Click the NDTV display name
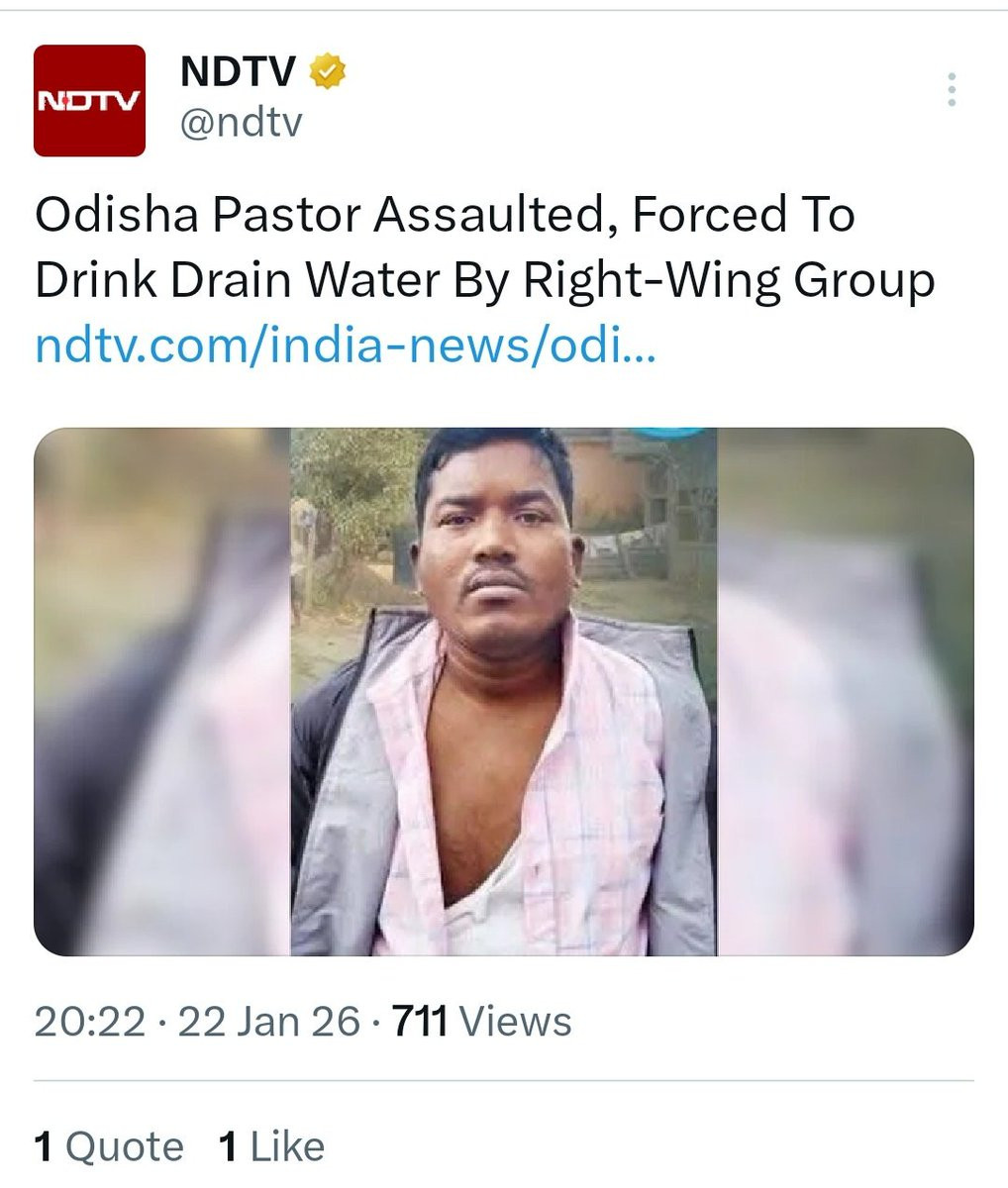This screenshot has width=1008, height=1188. pyautogui.click(x=239, y=72)
